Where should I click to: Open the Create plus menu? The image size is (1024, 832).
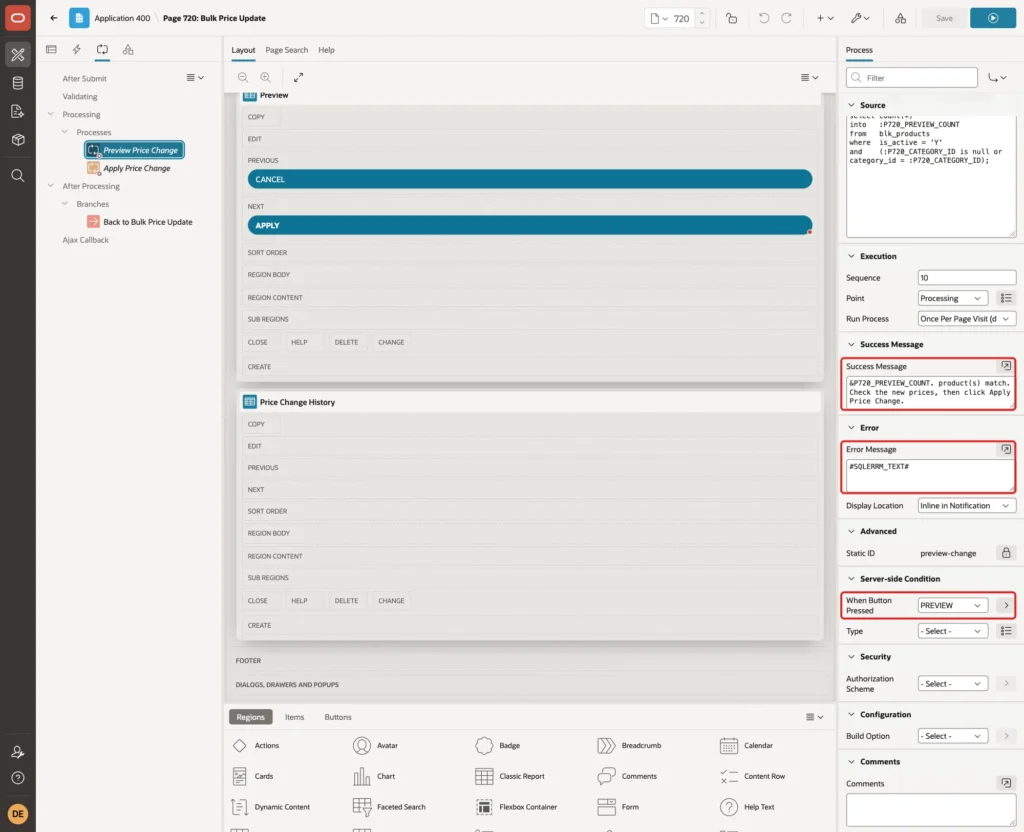(825, 18)
